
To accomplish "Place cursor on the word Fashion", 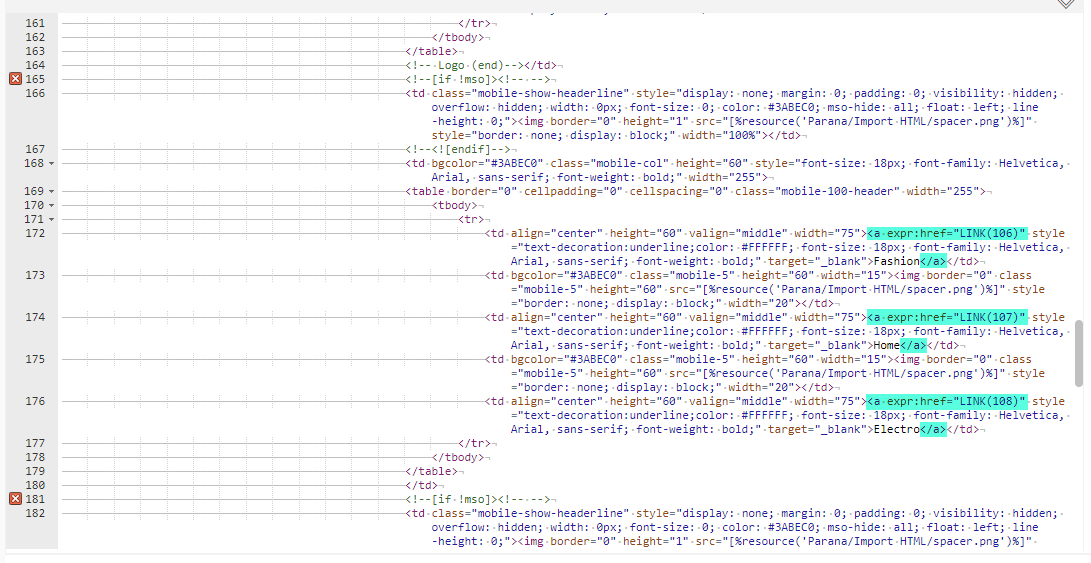I will click(x=895, y=261).
